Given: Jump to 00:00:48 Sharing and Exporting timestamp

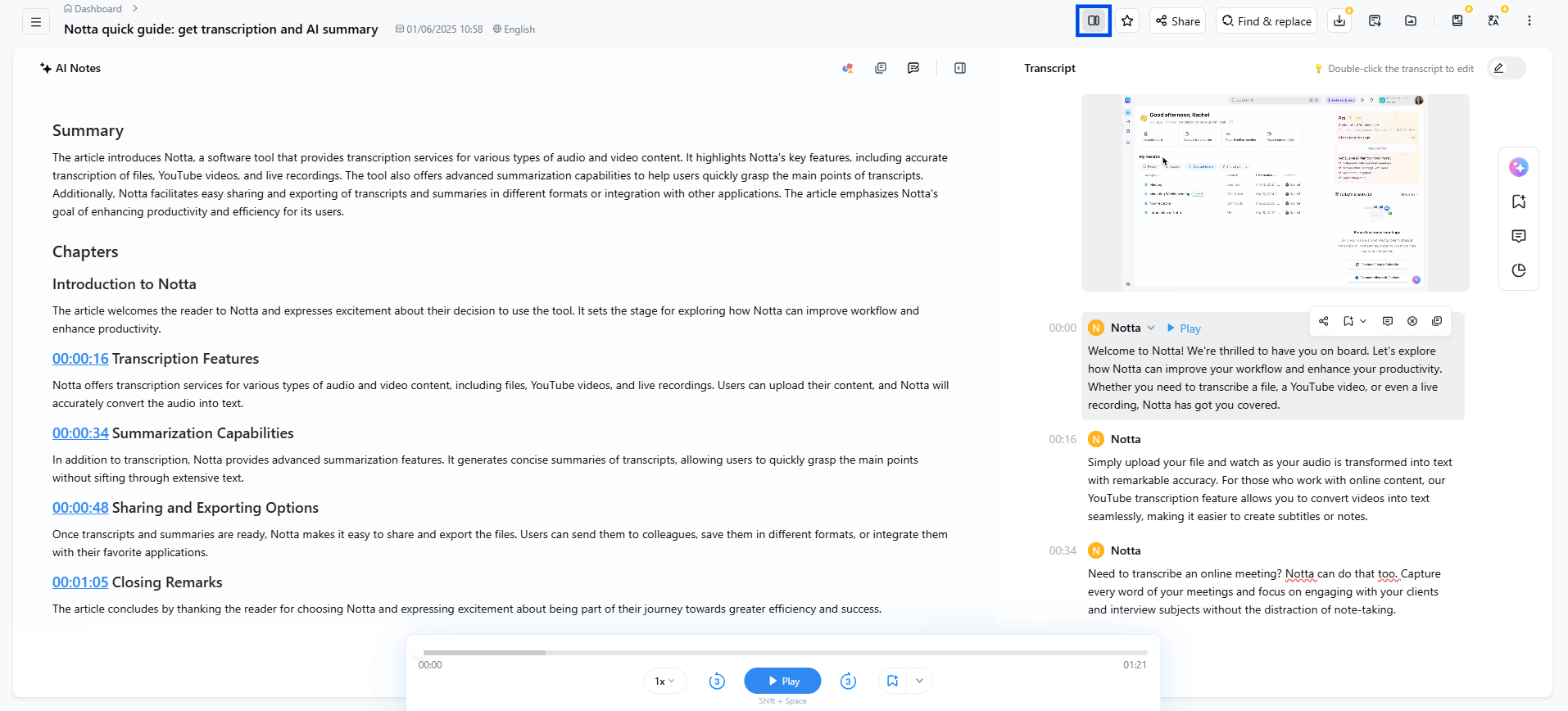Looking at the screenshot, I should pos(80,508).
